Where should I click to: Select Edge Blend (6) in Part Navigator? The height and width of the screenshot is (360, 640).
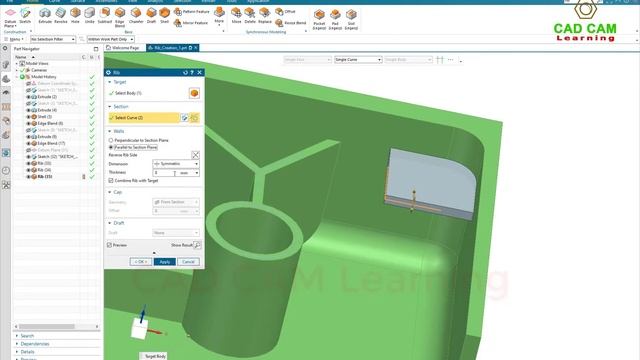[x=50, y=123]
